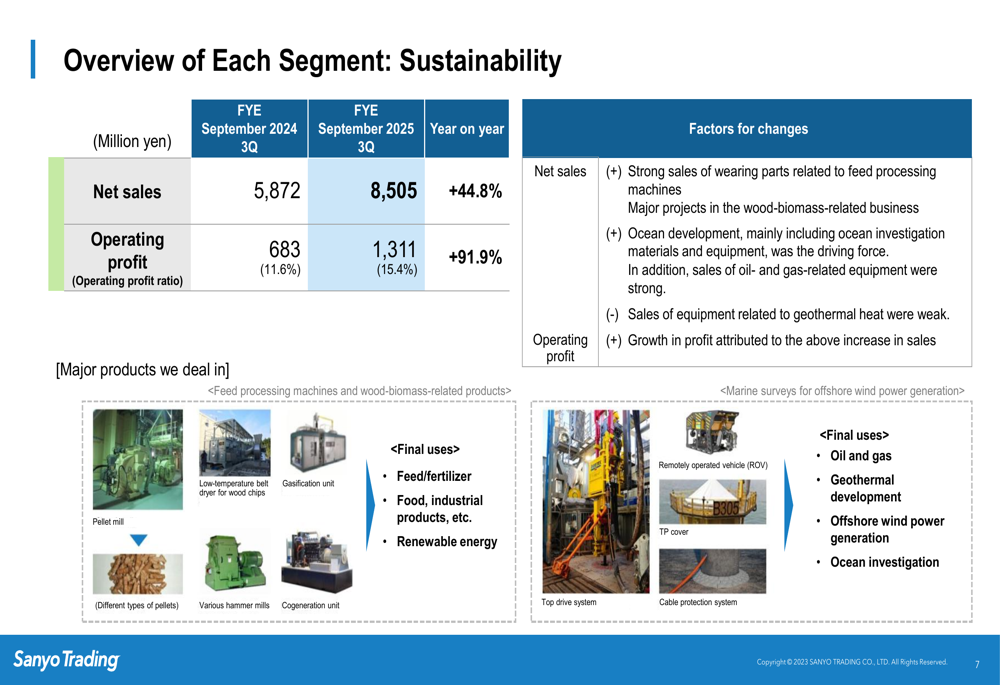Click the '[Major products we deal in]' heading
The width and height of the screenshot is (1000, 685).
tap(142, 369)
